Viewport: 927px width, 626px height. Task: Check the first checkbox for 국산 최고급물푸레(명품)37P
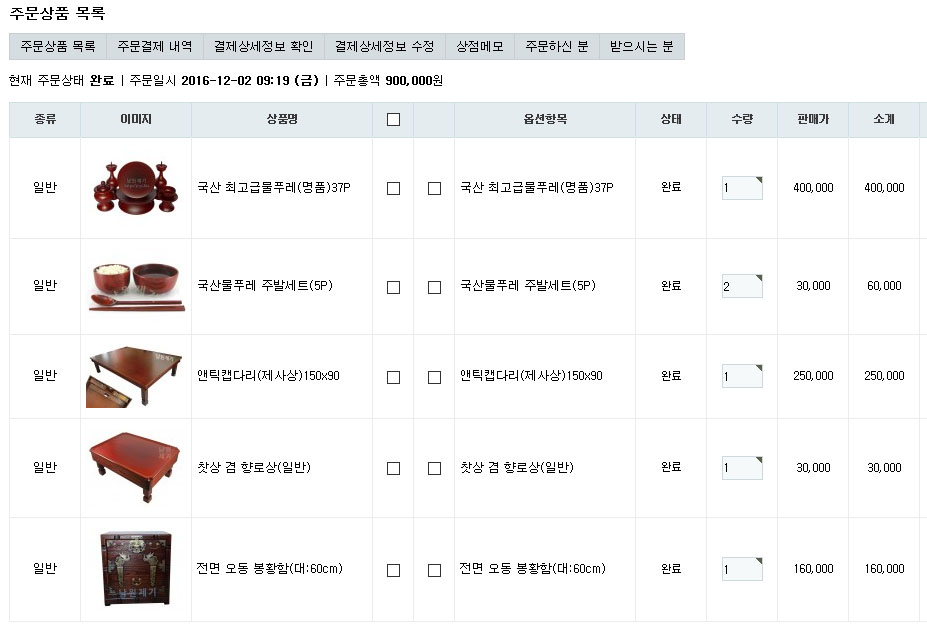[393, 188]
